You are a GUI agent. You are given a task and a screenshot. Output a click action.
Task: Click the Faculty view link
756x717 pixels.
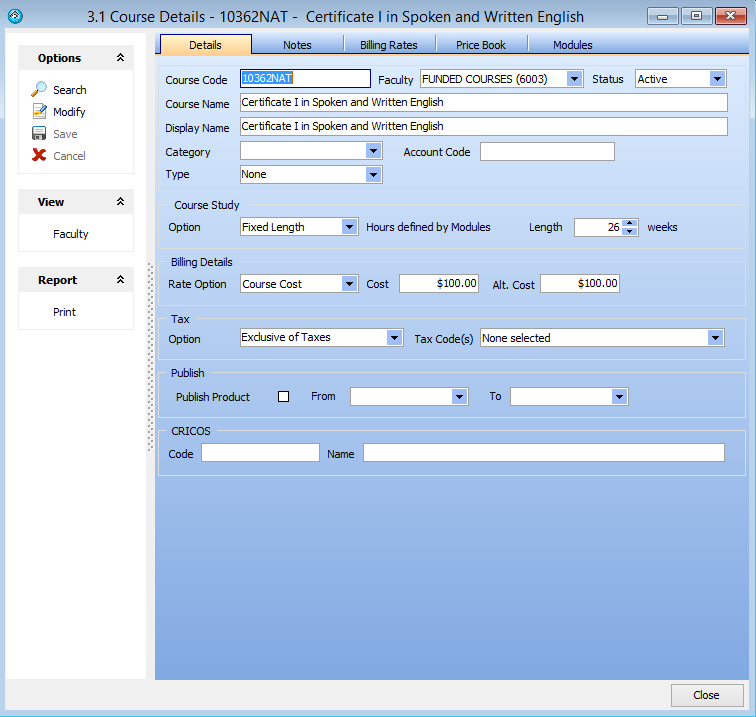point(70,234)
